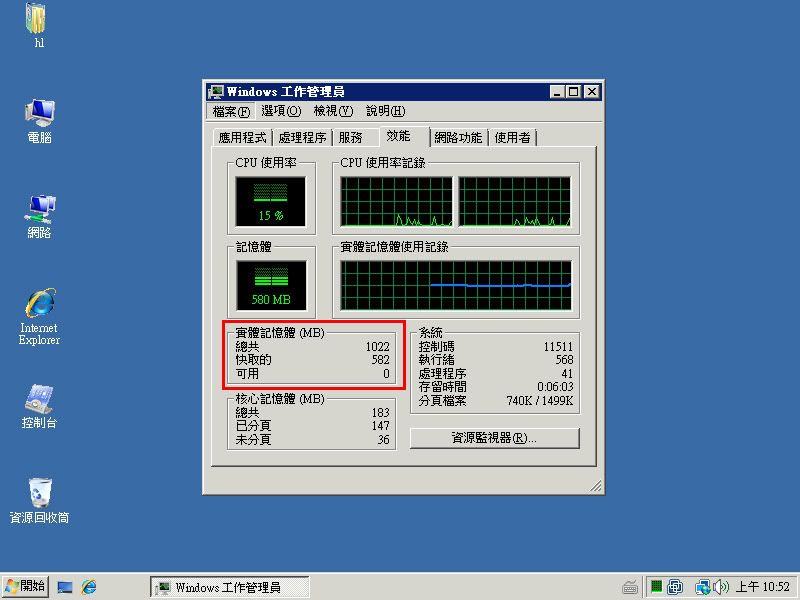This screenshot has height=600, width=800.
Task: Maximize the Windows 工作管理員 window
Action: (573, 92)
